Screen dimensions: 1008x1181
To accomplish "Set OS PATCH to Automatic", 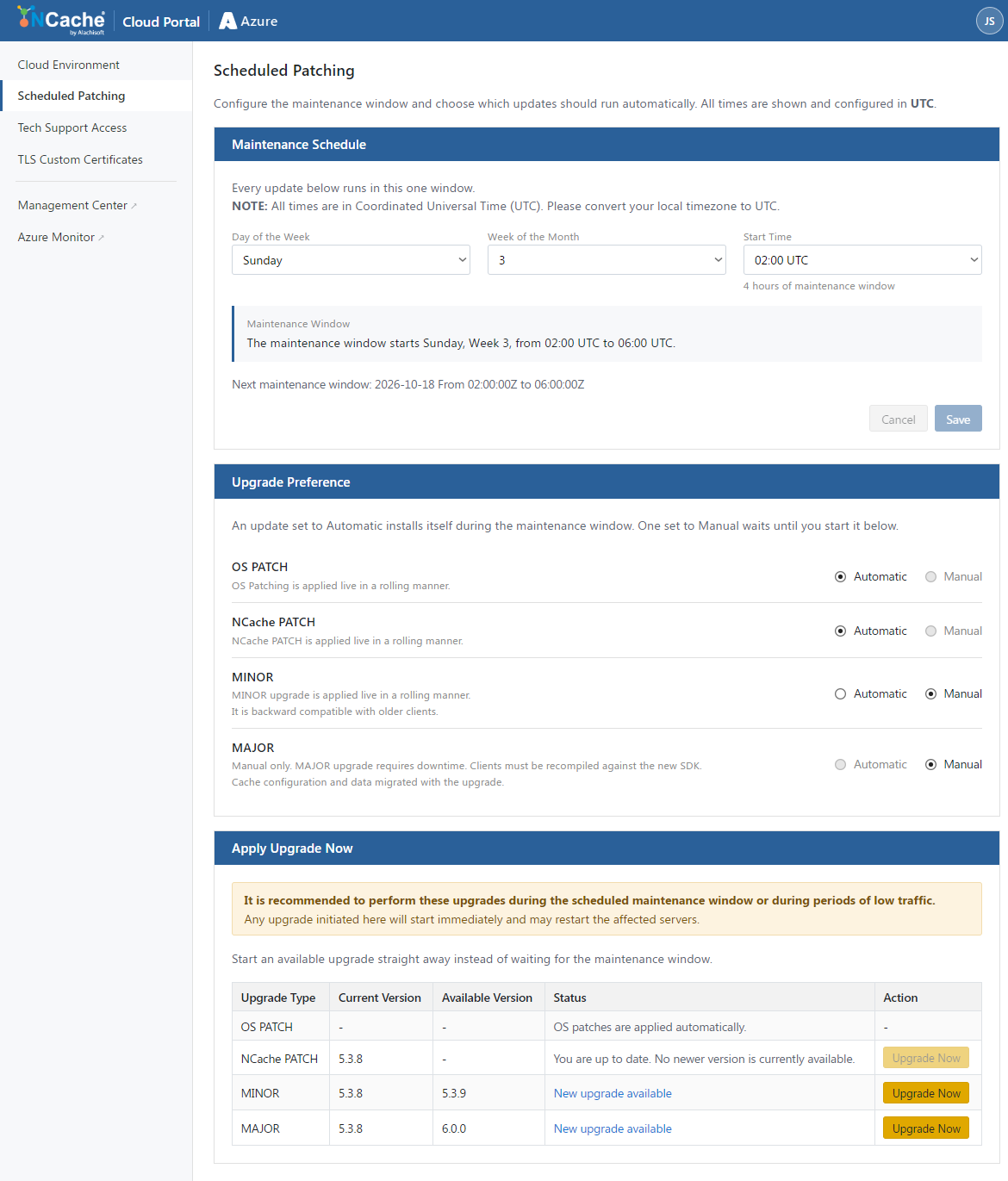I will [840, 577].
